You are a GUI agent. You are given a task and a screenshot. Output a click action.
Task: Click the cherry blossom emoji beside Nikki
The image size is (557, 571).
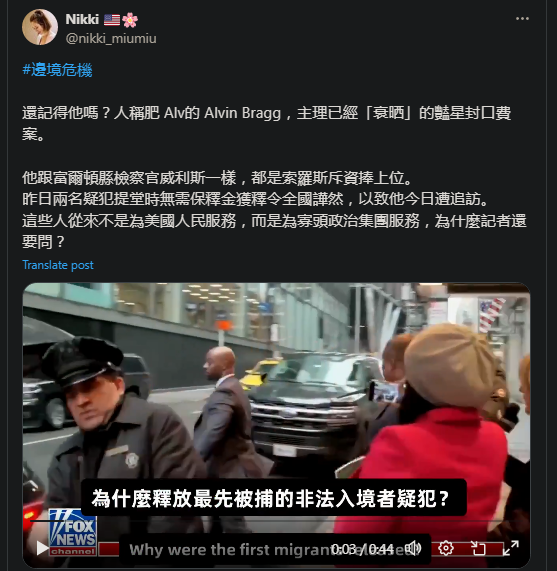coord(130,20)
